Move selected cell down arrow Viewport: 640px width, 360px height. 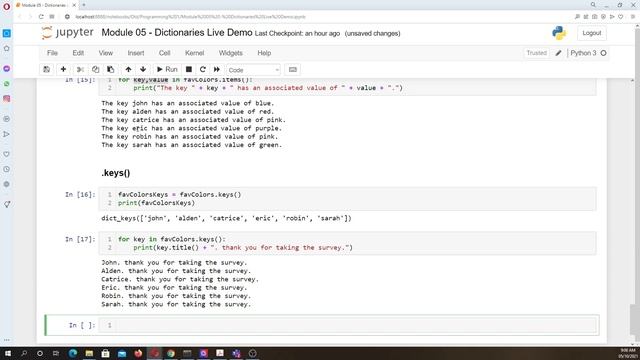click(143, 69)
